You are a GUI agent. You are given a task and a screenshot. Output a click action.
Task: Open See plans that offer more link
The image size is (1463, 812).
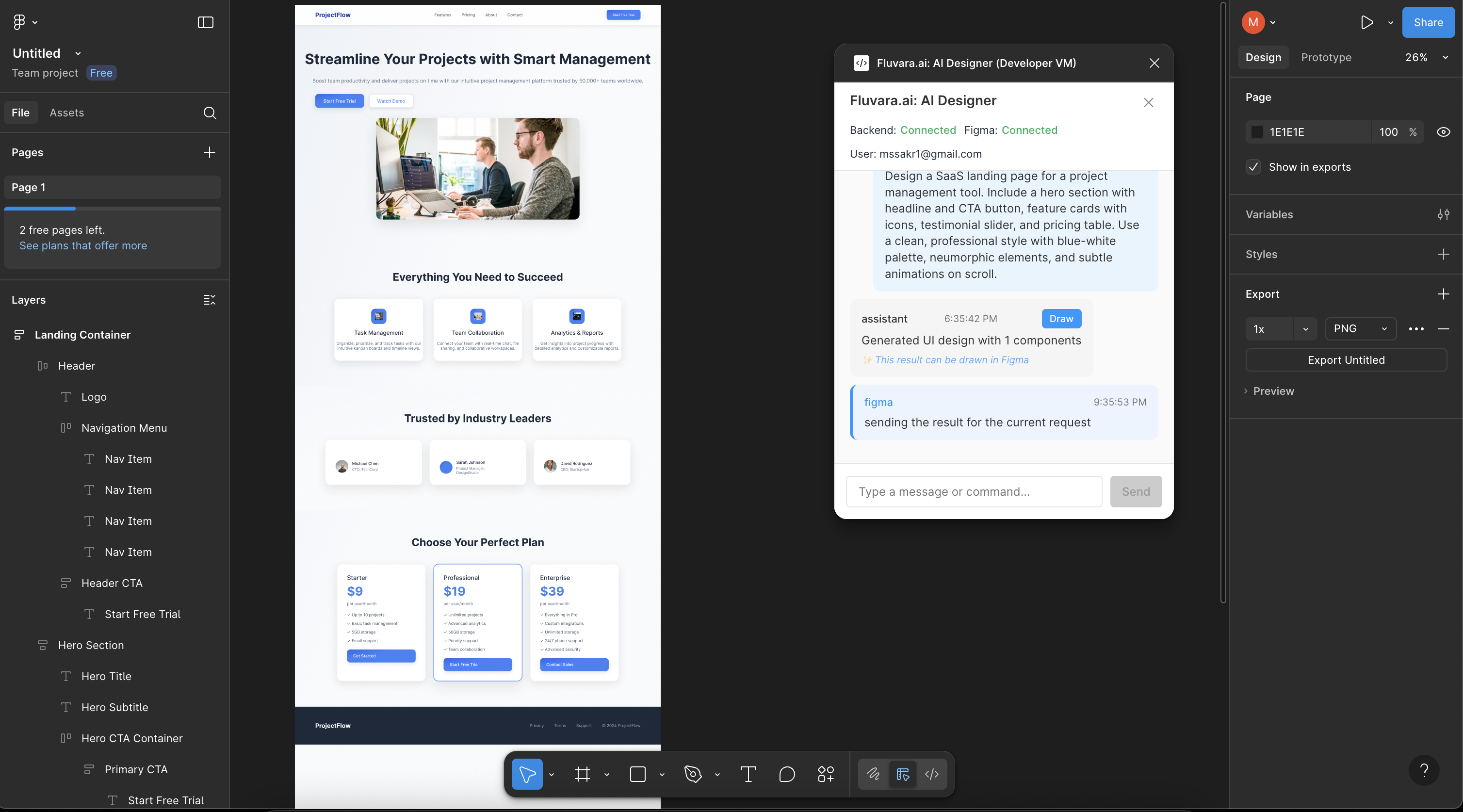83,246
